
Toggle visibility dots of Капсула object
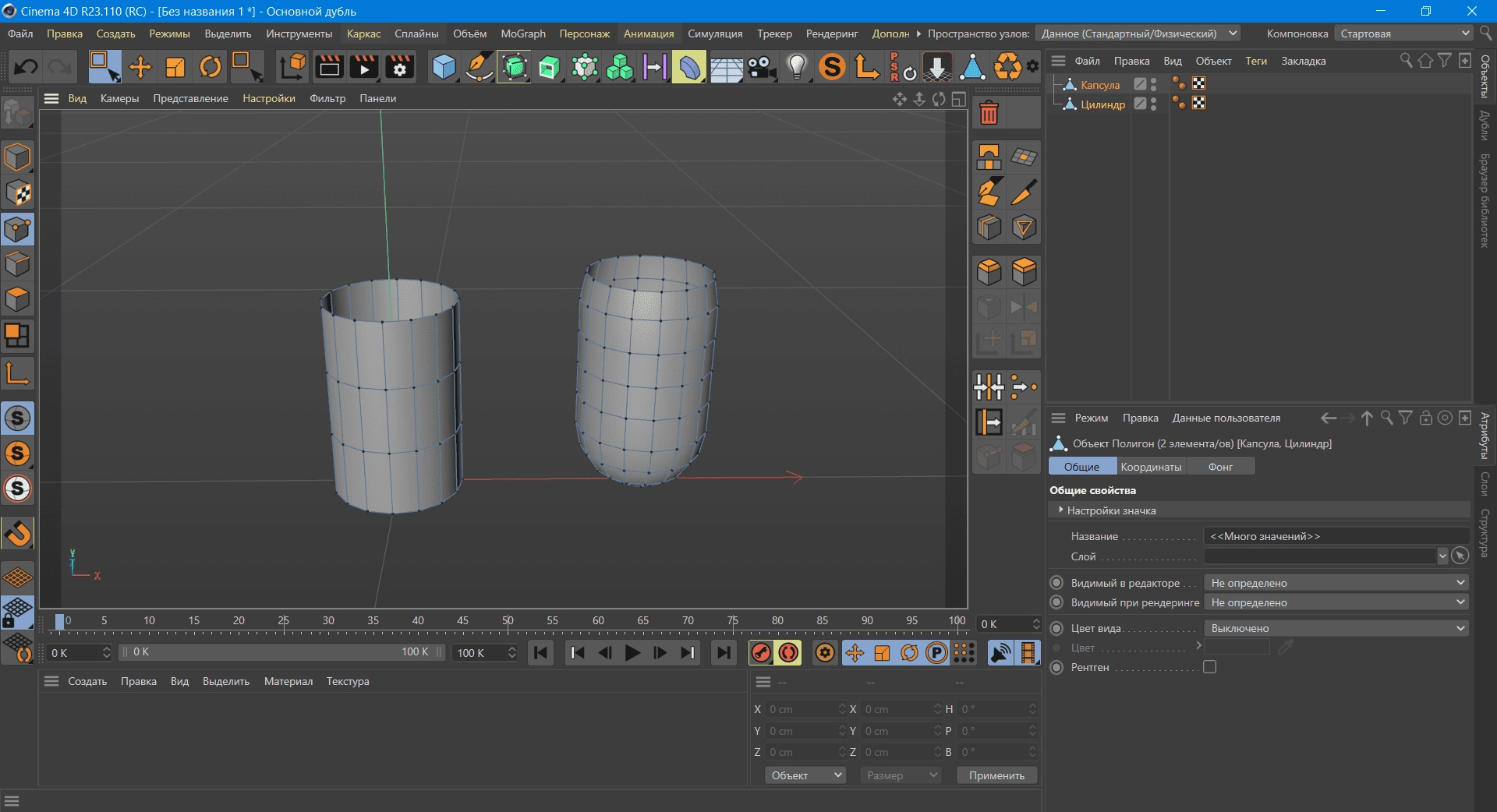pyautogui.click(x=1153, y=84)
